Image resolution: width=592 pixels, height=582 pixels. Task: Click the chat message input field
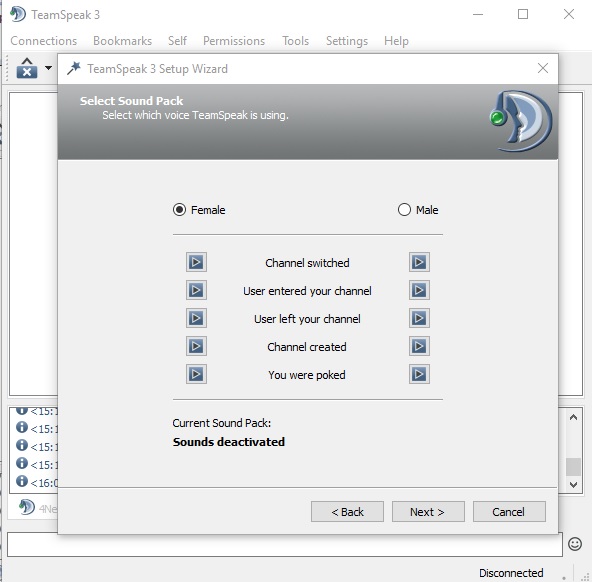[285, 544]
